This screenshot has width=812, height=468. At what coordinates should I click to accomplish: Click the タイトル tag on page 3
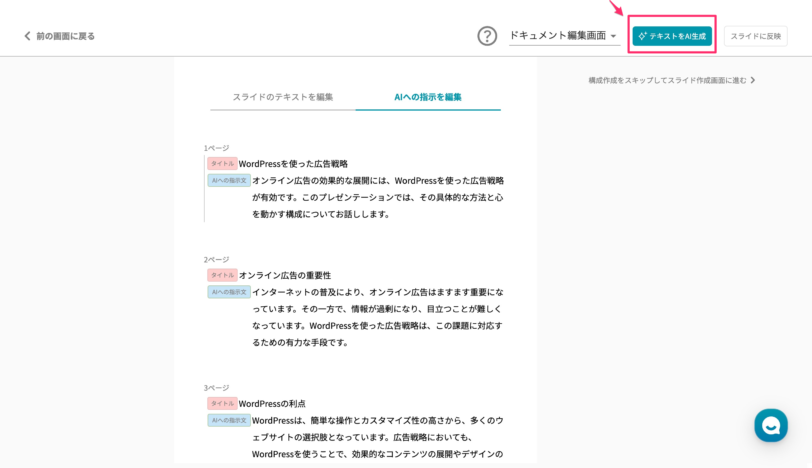click(222, 403)
